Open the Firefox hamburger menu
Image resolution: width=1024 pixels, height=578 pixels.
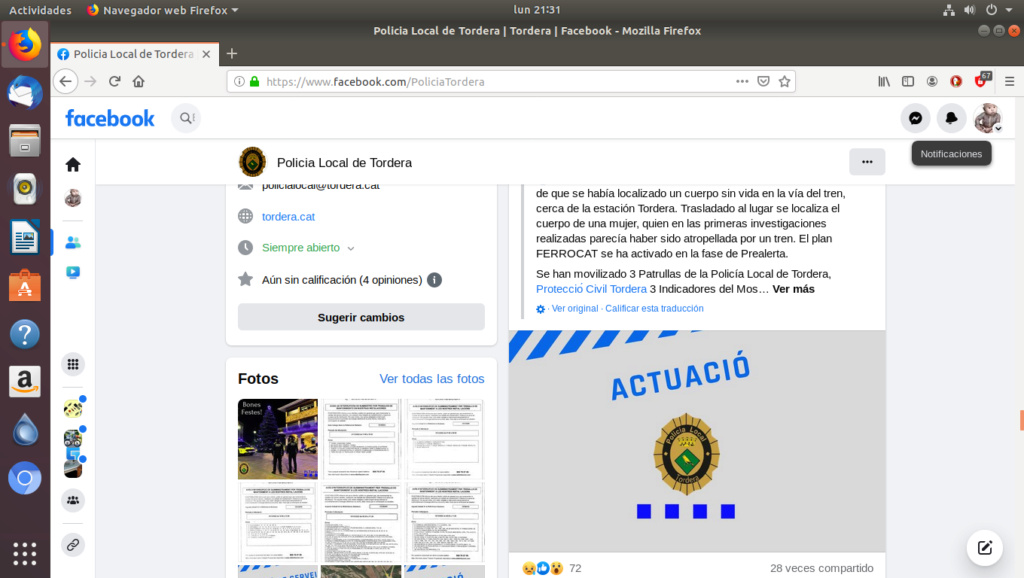[1009, 82]
